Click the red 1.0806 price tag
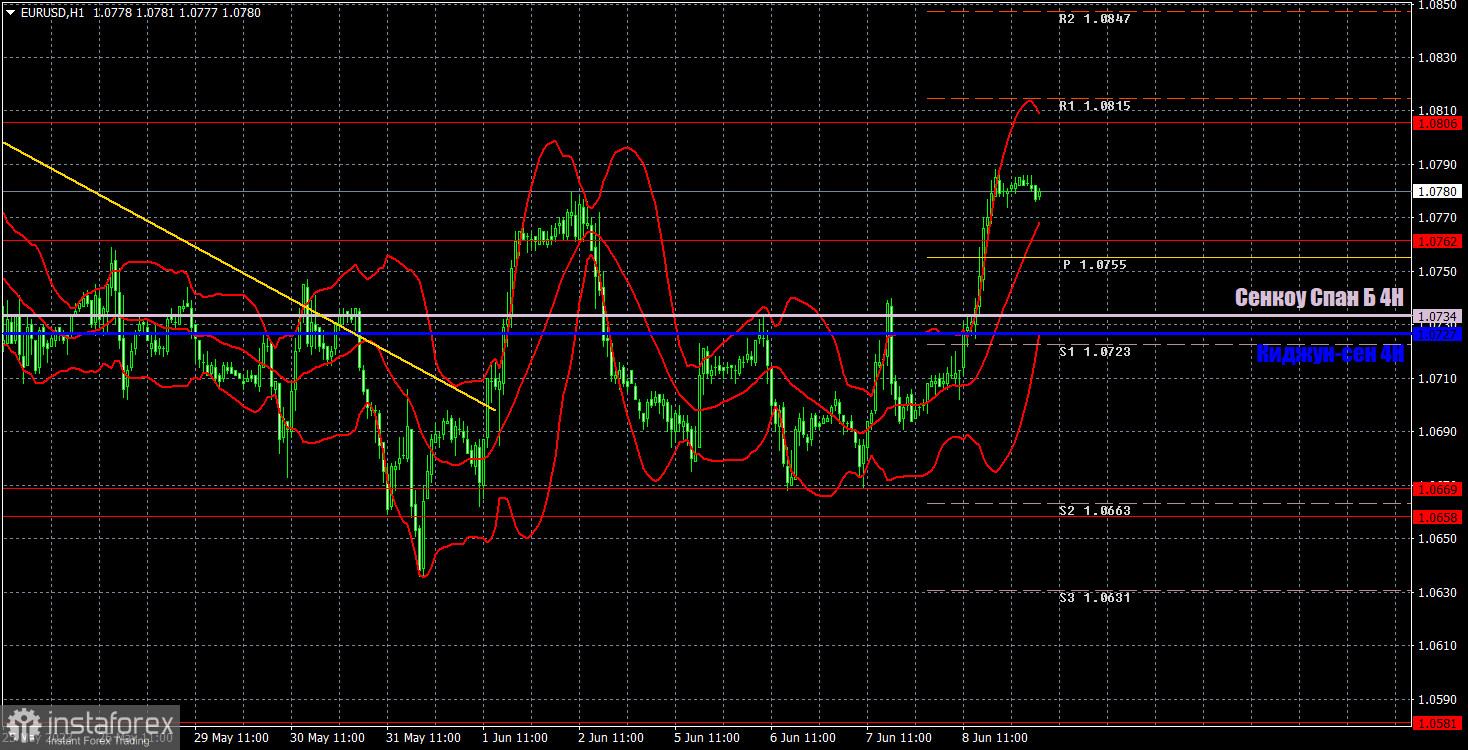The image size is (1468, 750). (x=1439, y=123)
